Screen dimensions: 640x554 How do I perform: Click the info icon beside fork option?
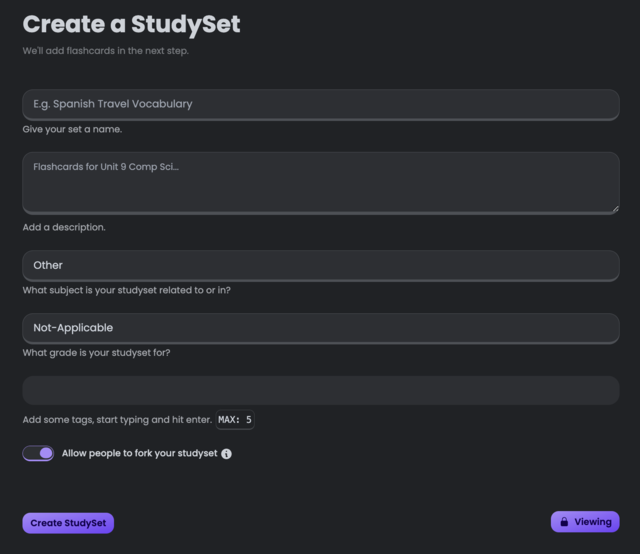[226, 454]
